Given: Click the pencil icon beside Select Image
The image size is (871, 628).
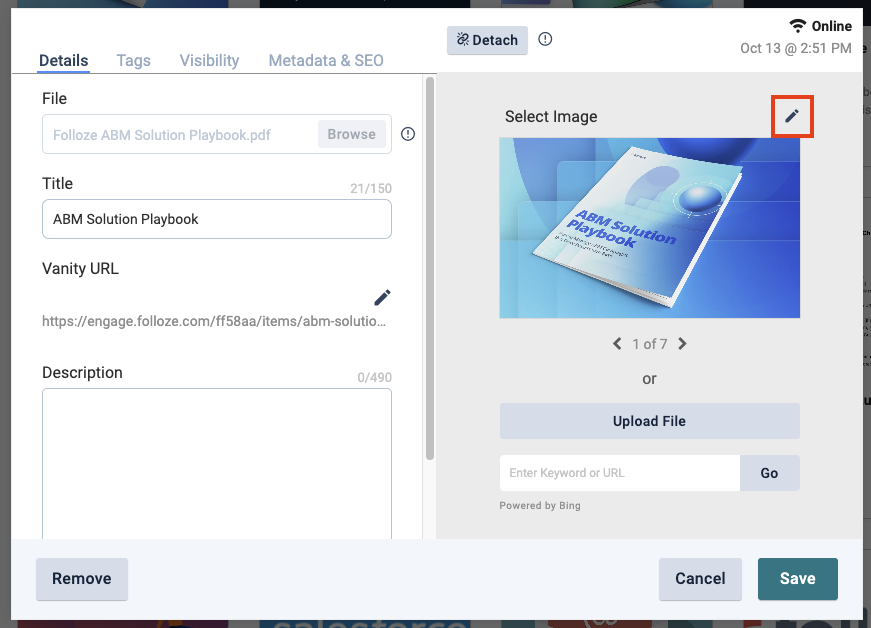Looking at the screenshot, I should click(792, 116).
